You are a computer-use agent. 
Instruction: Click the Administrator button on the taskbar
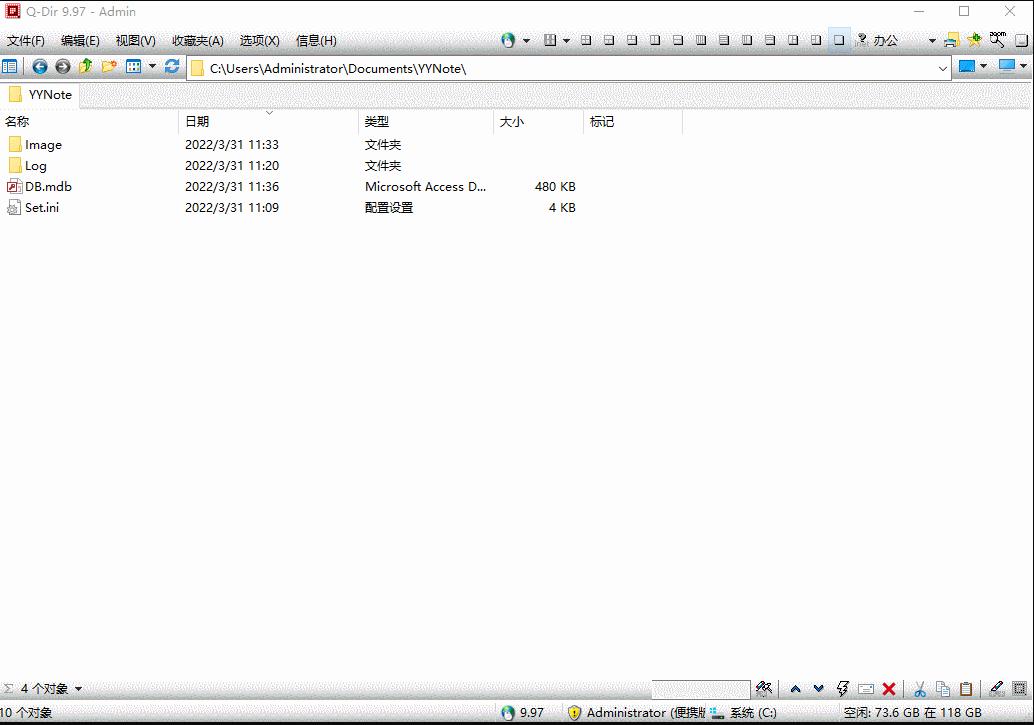[625, 713]
